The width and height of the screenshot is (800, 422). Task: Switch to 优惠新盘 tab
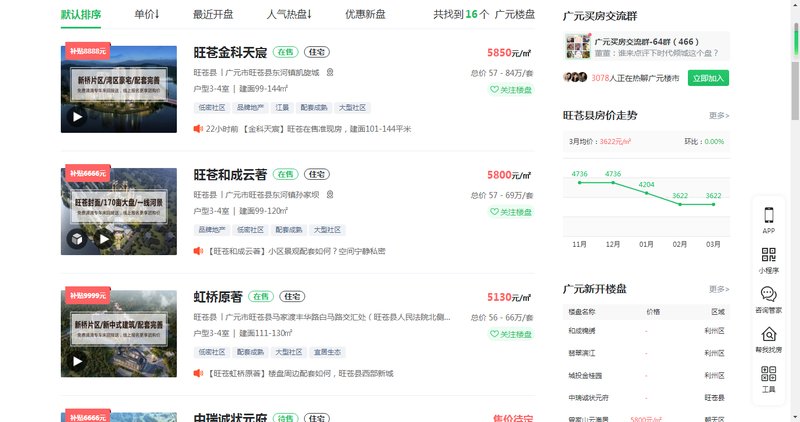(x=365, y=14)
